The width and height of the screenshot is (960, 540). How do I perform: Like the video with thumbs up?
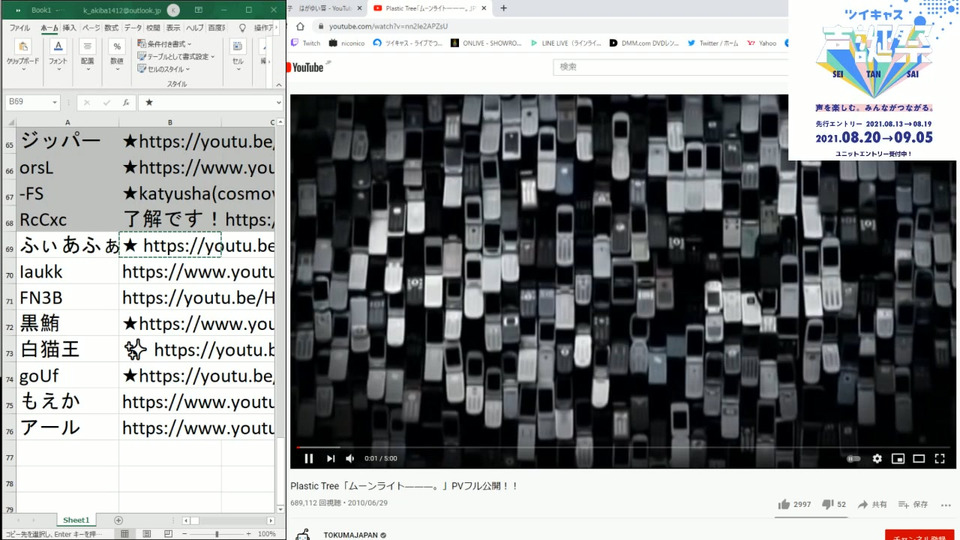coord(784,504)
